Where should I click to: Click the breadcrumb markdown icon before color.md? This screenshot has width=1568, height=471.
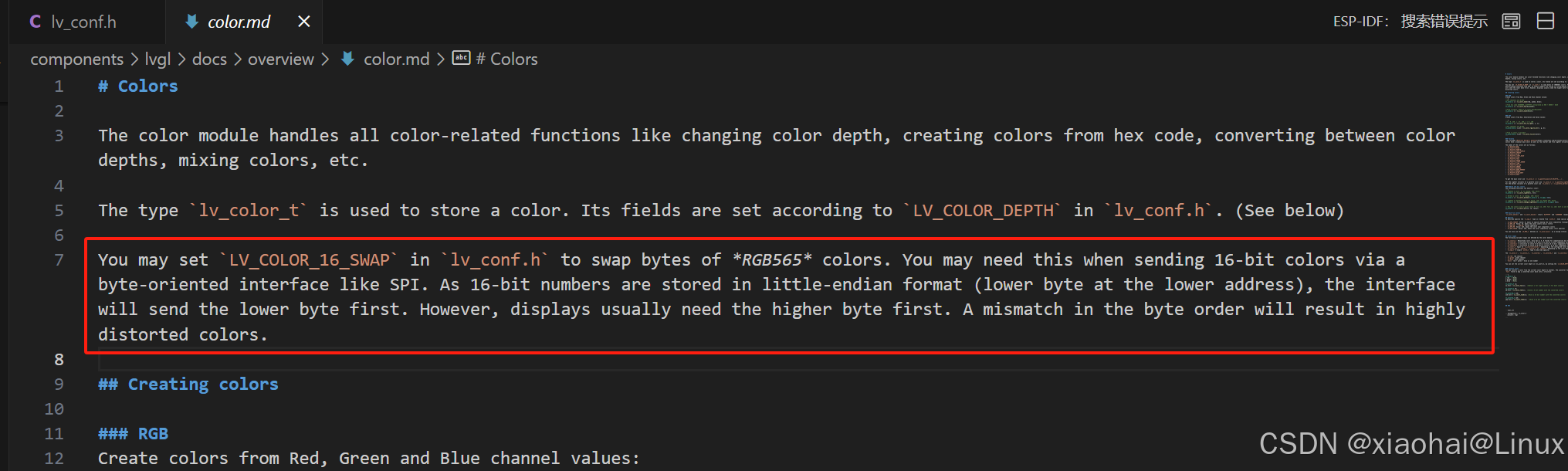click(348, 59)
